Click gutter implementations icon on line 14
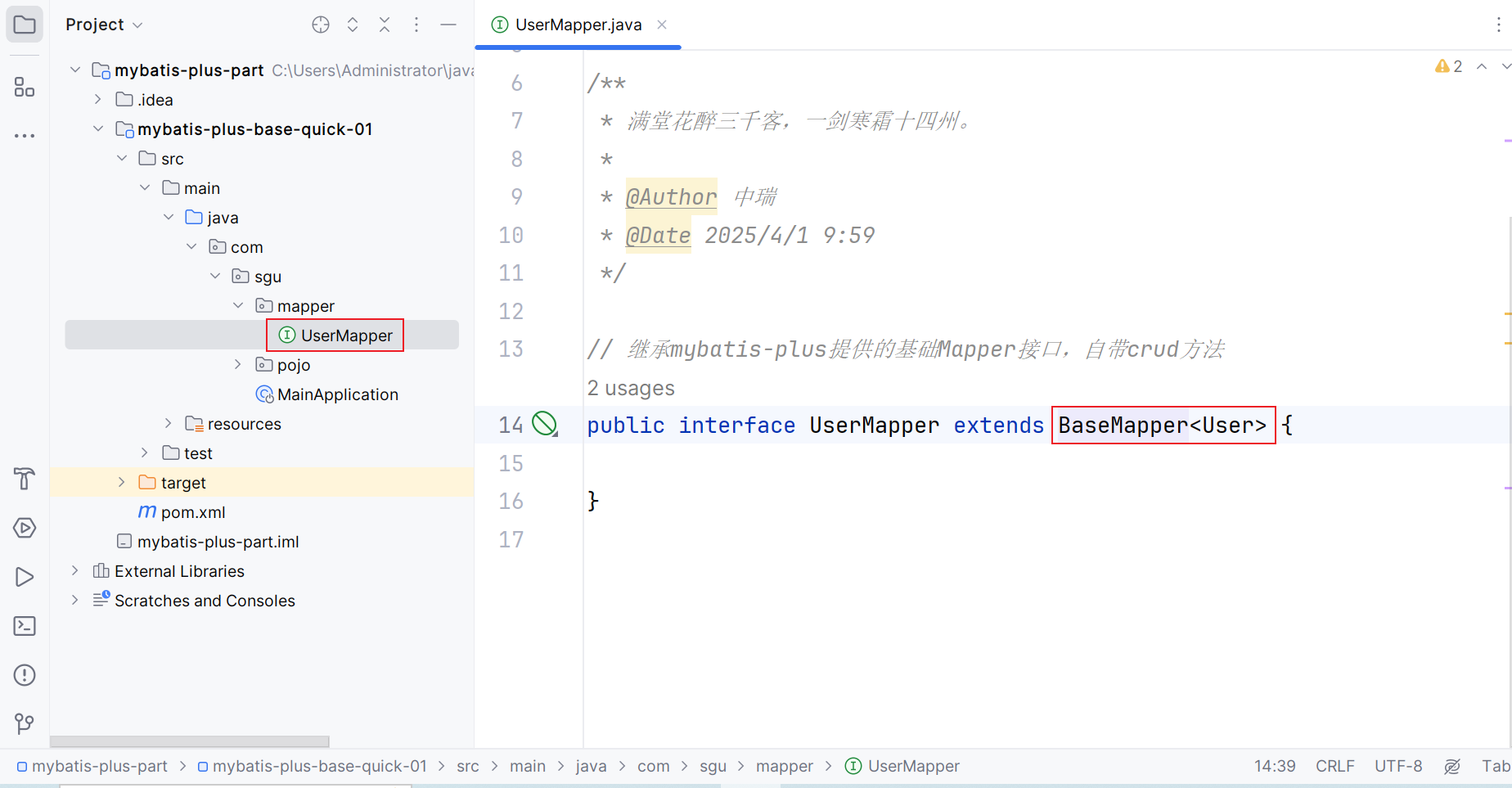Screen dimensions: 1512x788 [x=545, y=424]
